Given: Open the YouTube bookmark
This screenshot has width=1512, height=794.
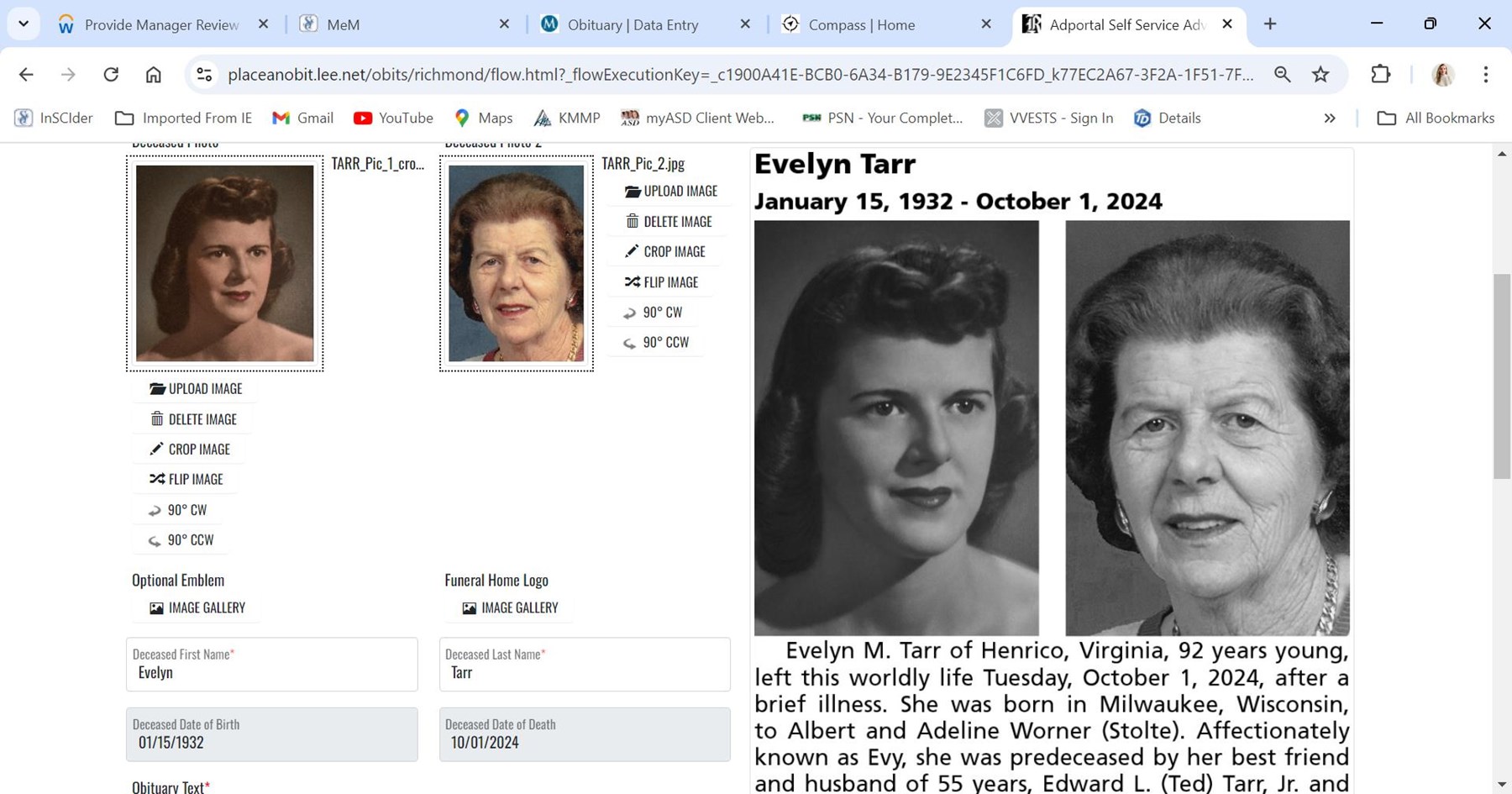Looking at the screenshot, I should point(392,118).
